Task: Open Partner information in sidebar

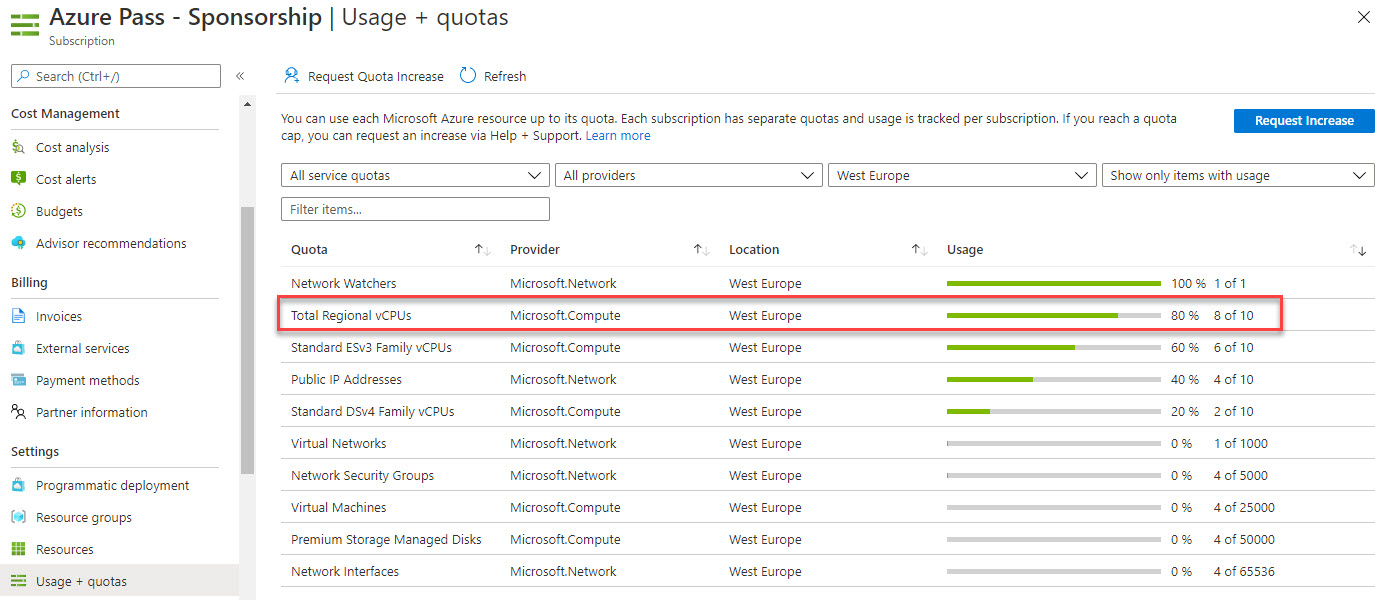Action: pyautogui.click(x=92, y=412)
